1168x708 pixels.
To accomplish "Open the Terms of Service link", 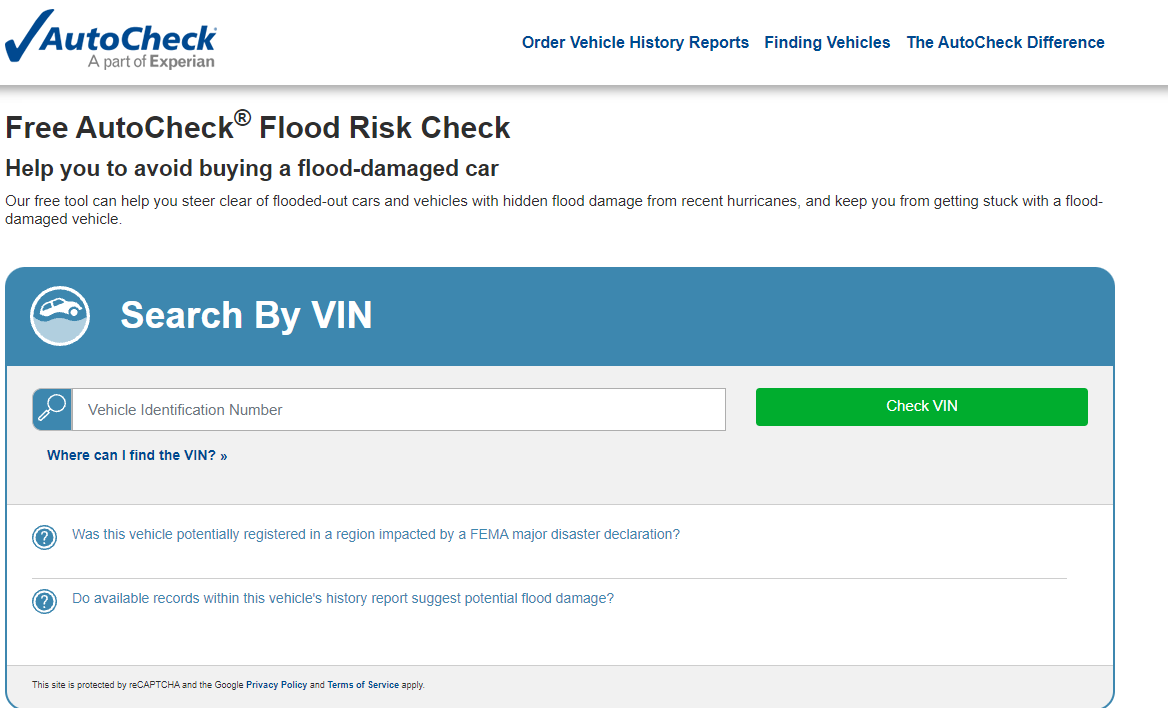I will 363,685.
